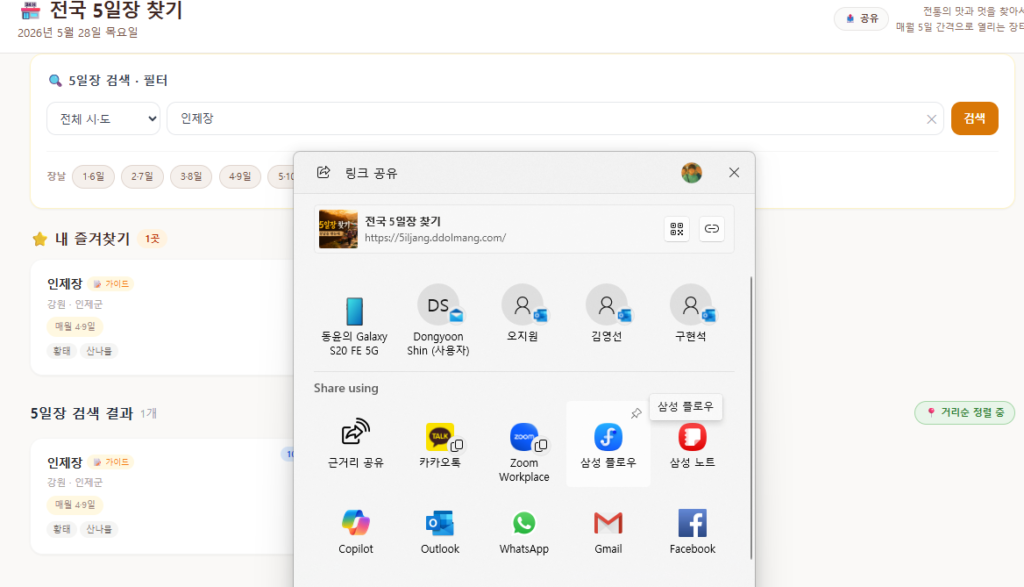The image size is (1024, 587).
Task: Click the 매월 4·9일 badge in favorites card
Action: coord(75,326)
